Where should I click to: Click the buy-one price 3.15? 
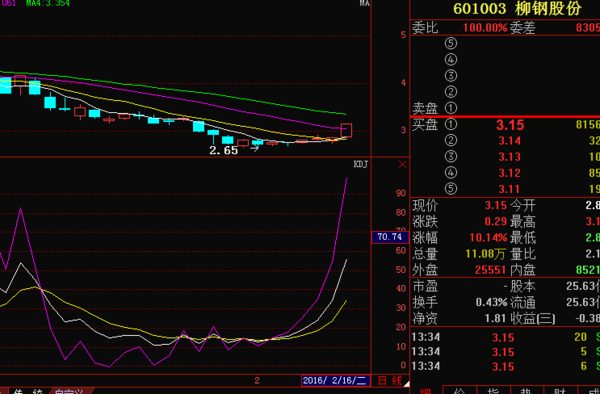pos(510,125)
